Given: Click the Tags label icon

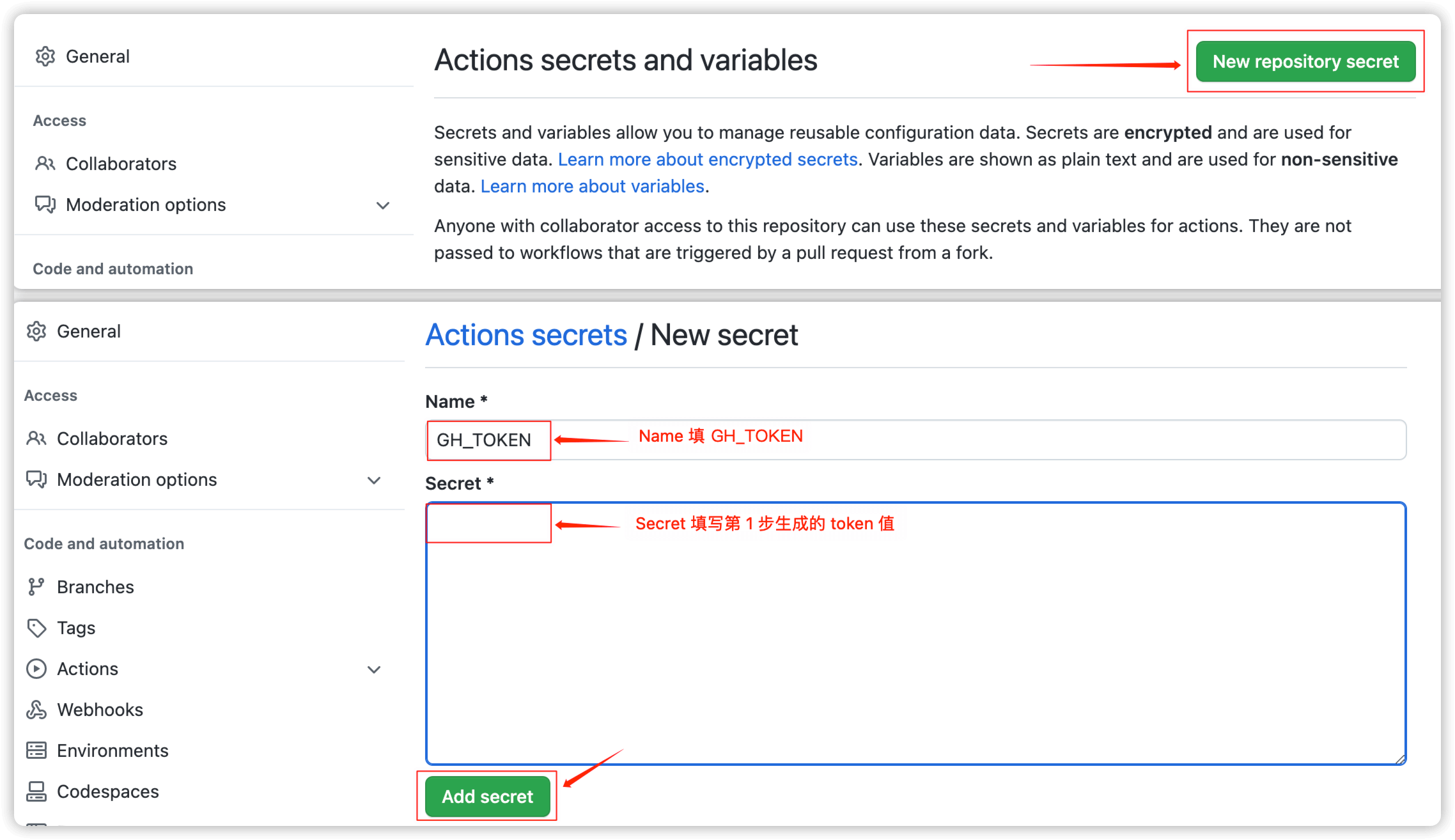Looking at the screenshot, I should (x=36, y=628).
